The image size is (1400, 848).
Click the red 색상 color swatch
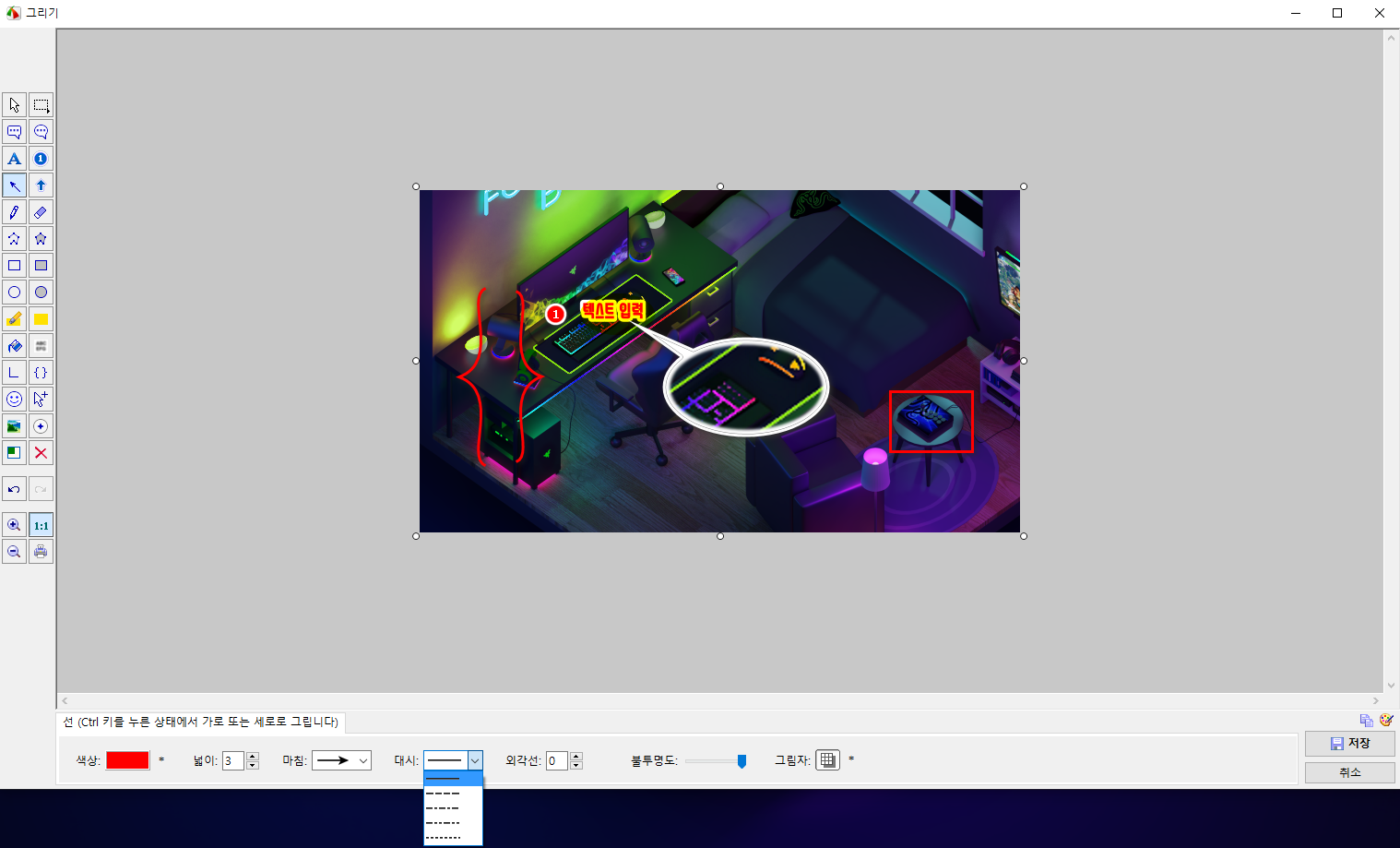pyautogui.click(x=127, y=760)
